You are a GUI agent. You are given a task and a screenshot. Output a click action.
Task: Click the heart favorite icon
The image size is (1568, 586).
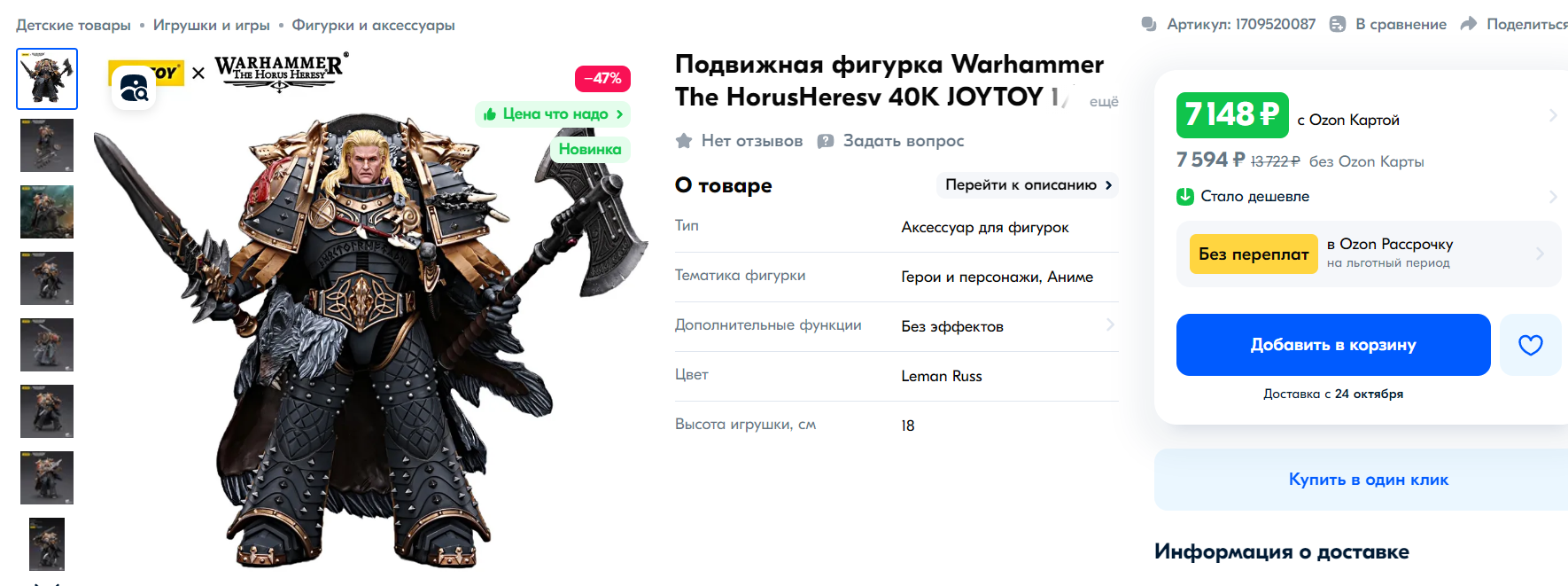[1530, 345]
